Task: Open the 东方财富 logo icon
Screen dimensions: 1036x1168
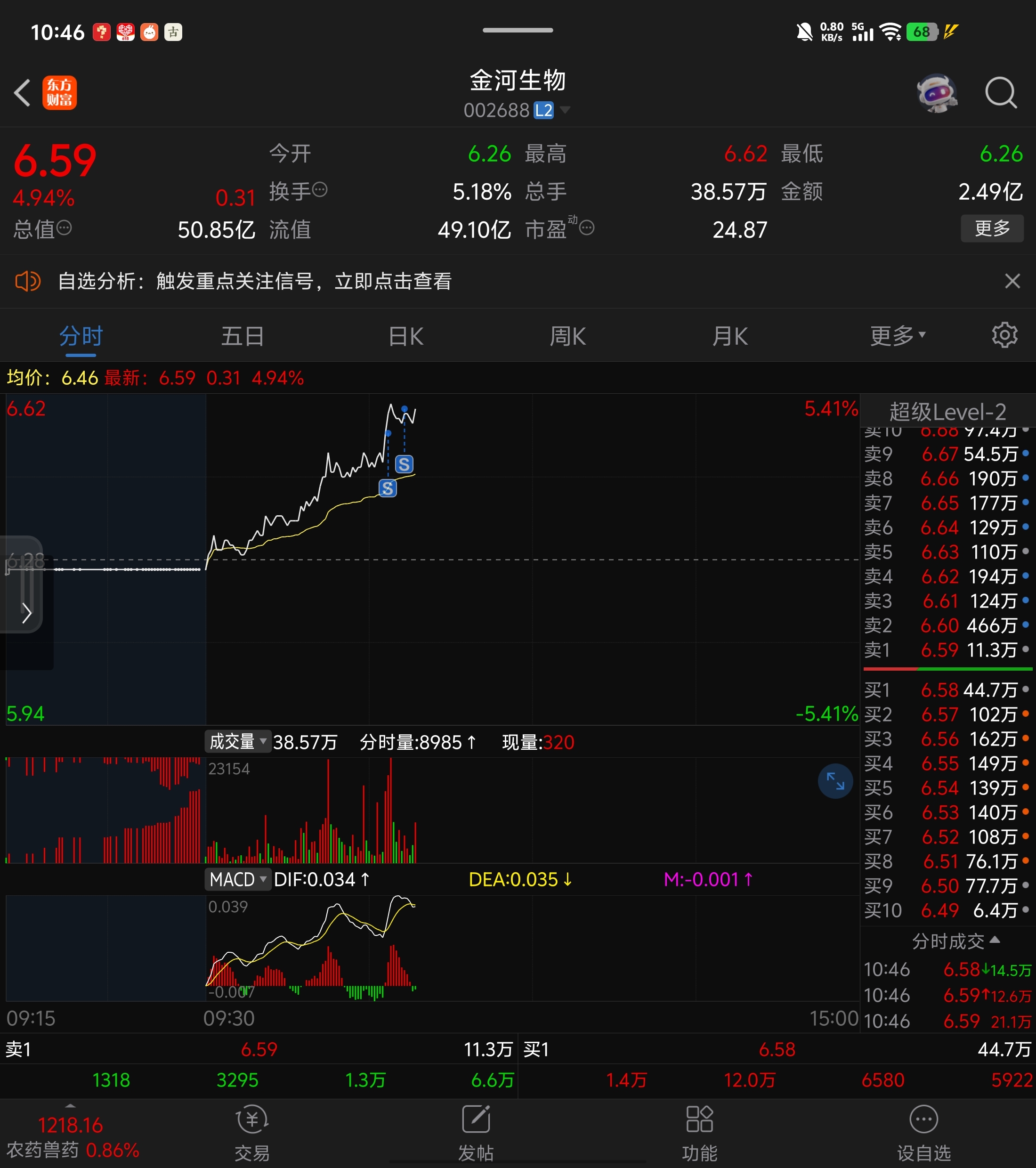Action: 59,93
